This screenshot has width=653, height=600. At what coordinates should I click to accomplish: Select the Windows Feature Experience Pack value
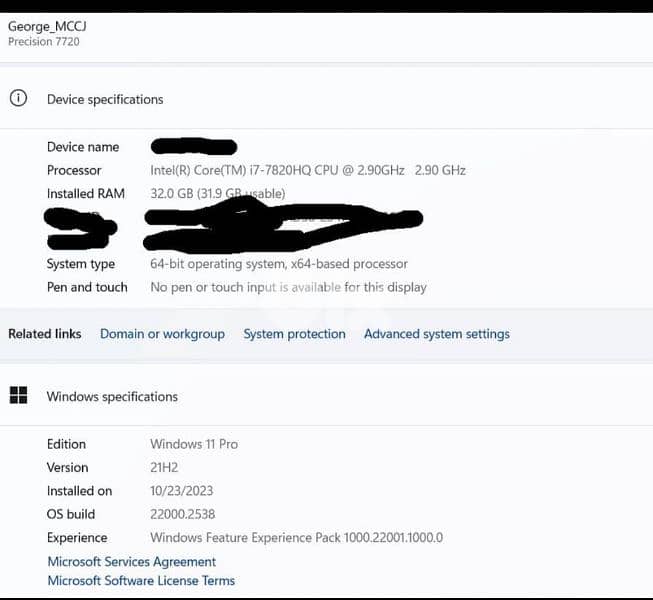click(x=297, y=538)
